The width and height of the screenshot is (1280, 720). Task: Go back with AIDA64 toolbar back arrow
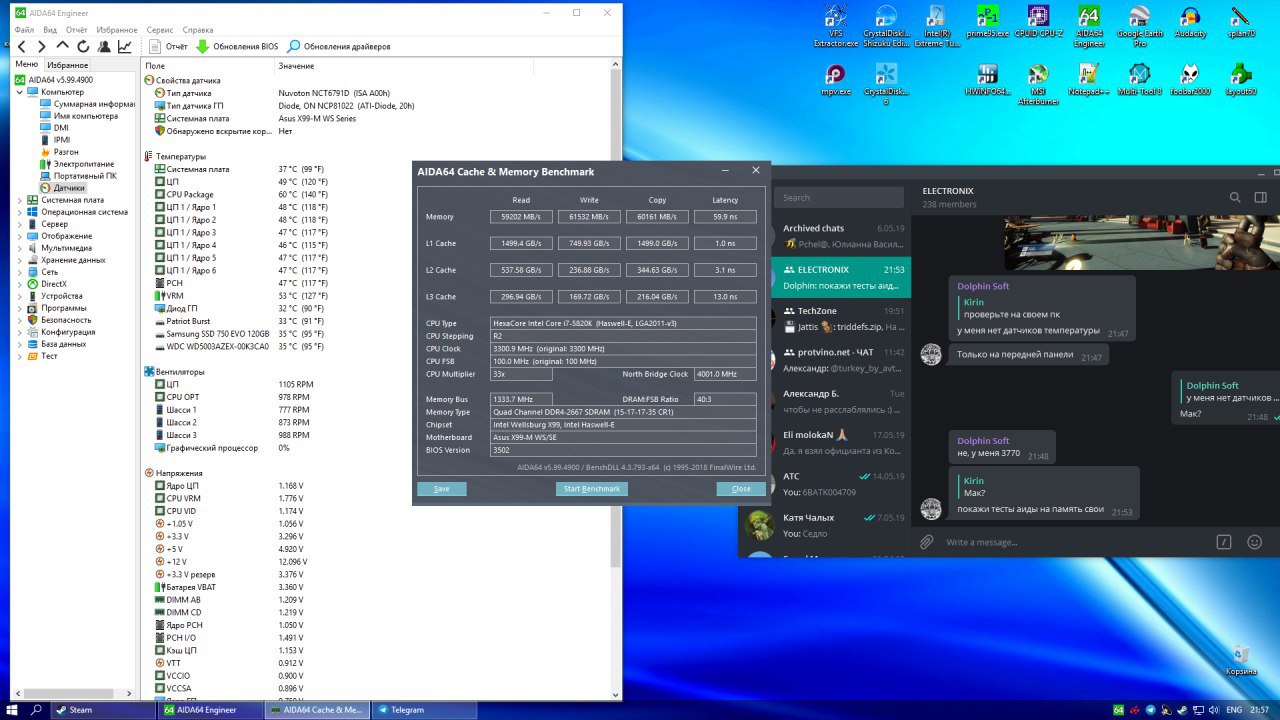[22, 46]
